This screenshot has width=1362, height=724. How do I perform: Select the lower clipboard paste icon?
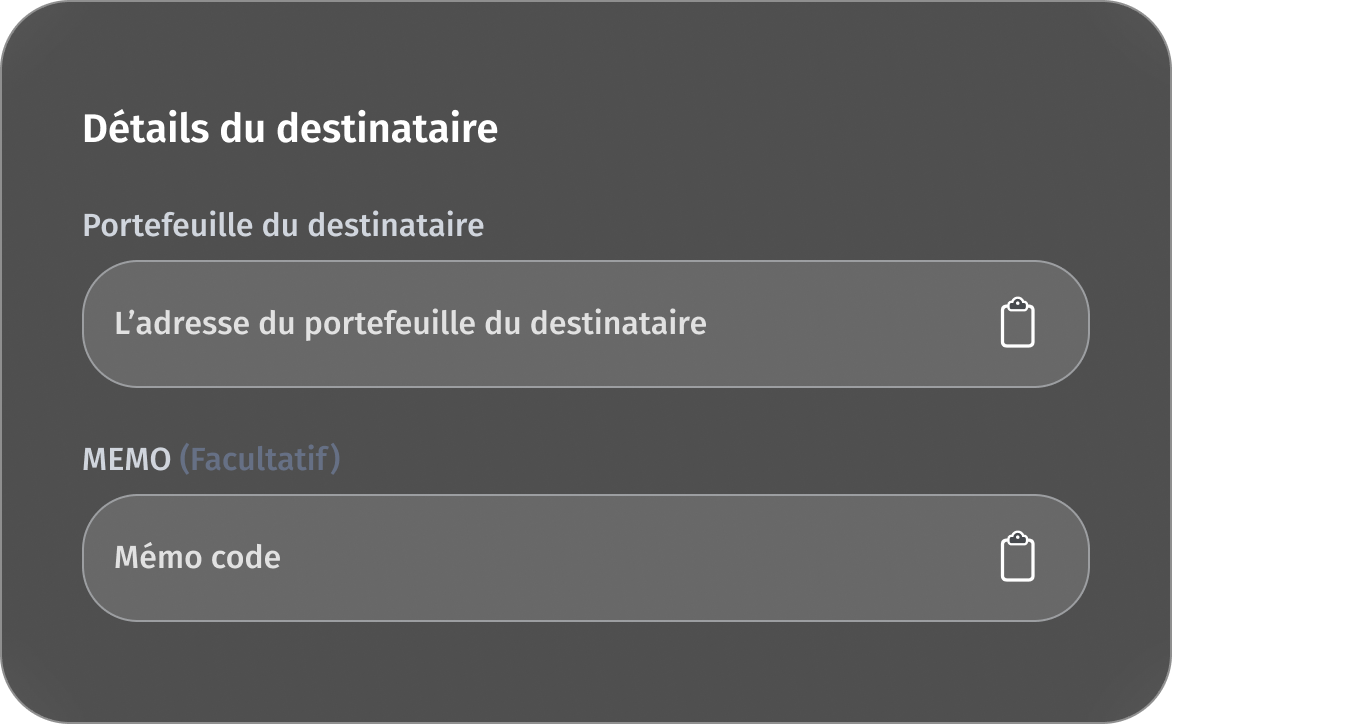(x=1017, y=557)
